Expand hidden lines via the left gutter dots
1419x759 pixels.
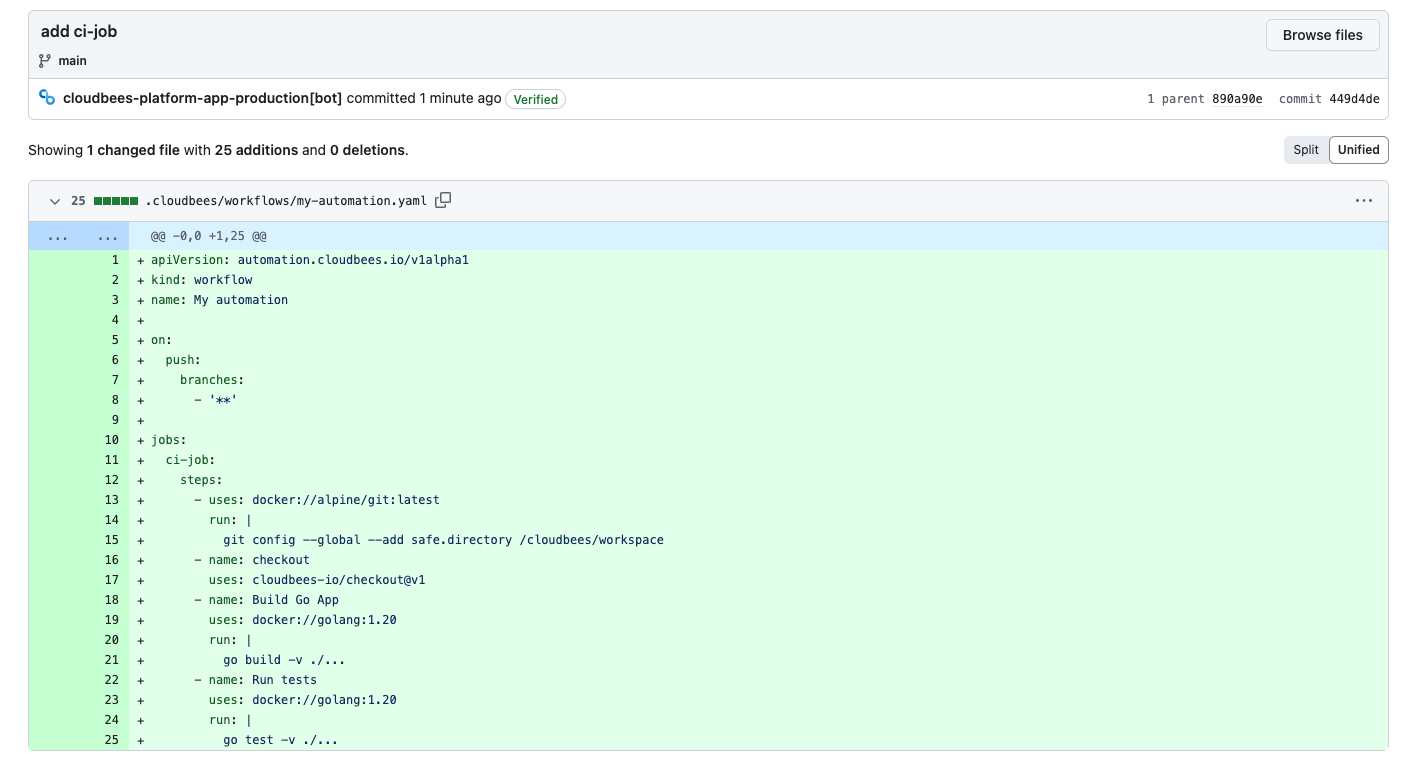point(57,236)
